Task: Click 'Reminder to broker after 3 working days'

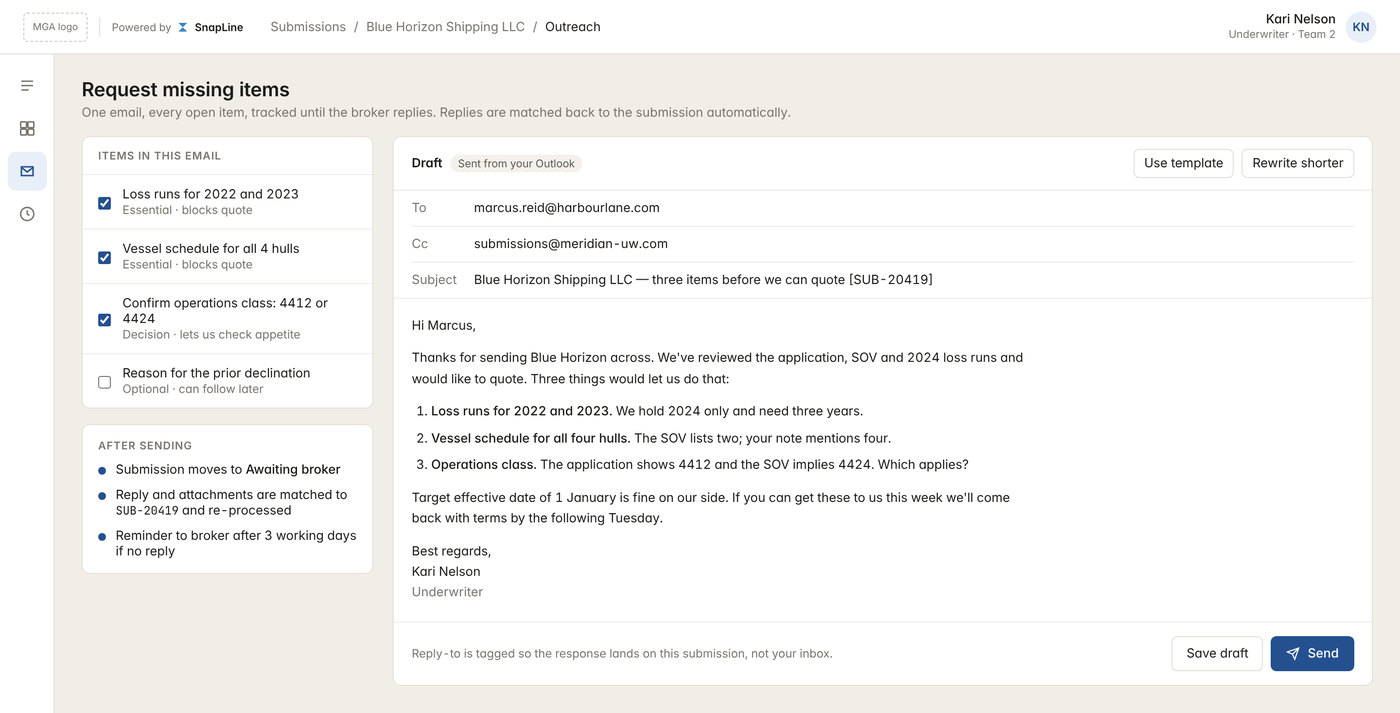Action: point(236,543)
